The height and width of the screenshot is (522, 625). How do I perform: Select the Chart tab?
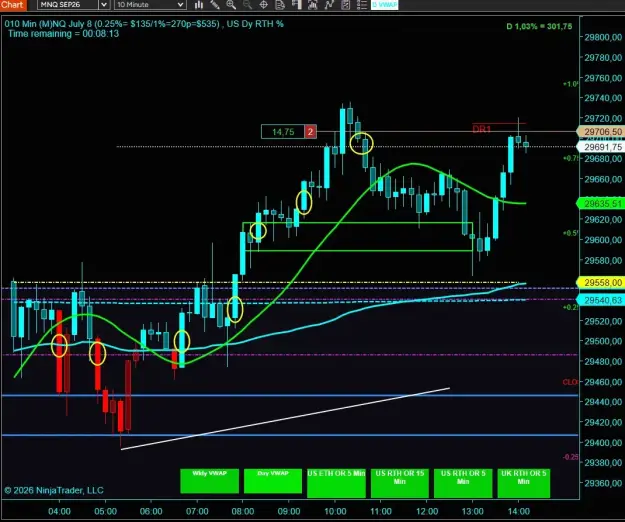13,5
